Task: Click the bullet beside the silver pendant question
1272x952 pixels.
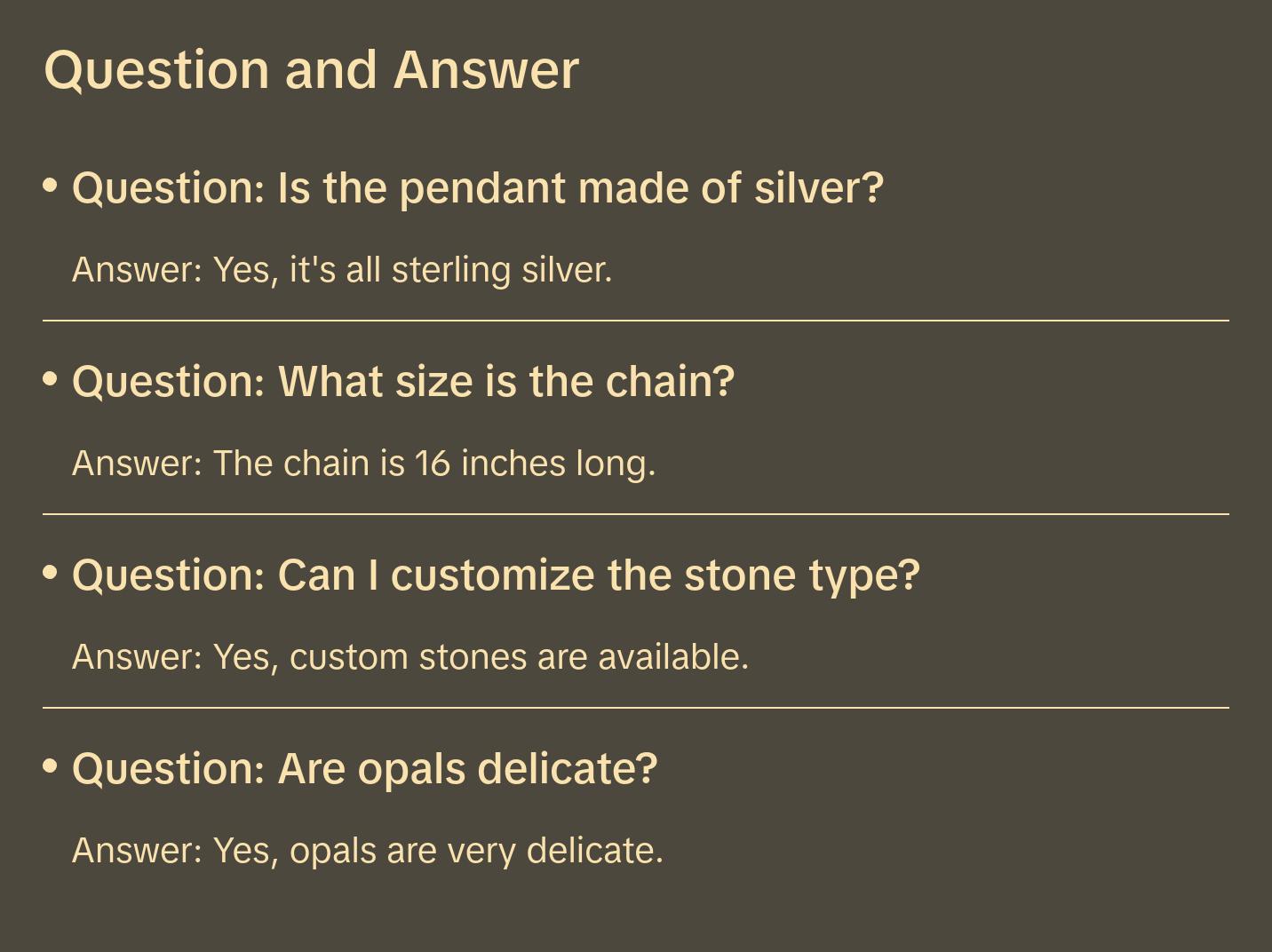Action: pos(51,186)
